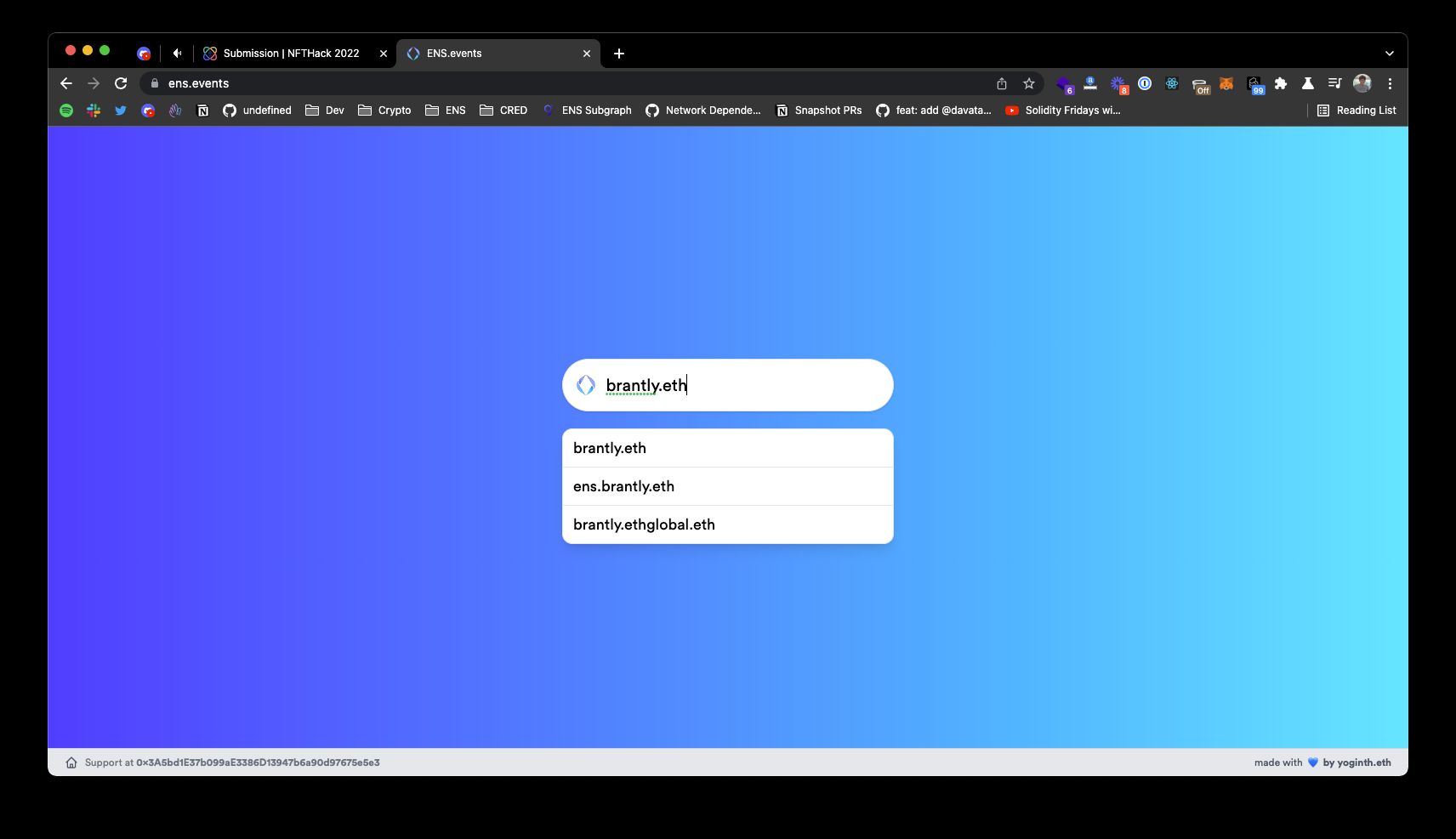Click the lock icon in the address bar
1456x839 pixels.
click(x=155, y=83)
